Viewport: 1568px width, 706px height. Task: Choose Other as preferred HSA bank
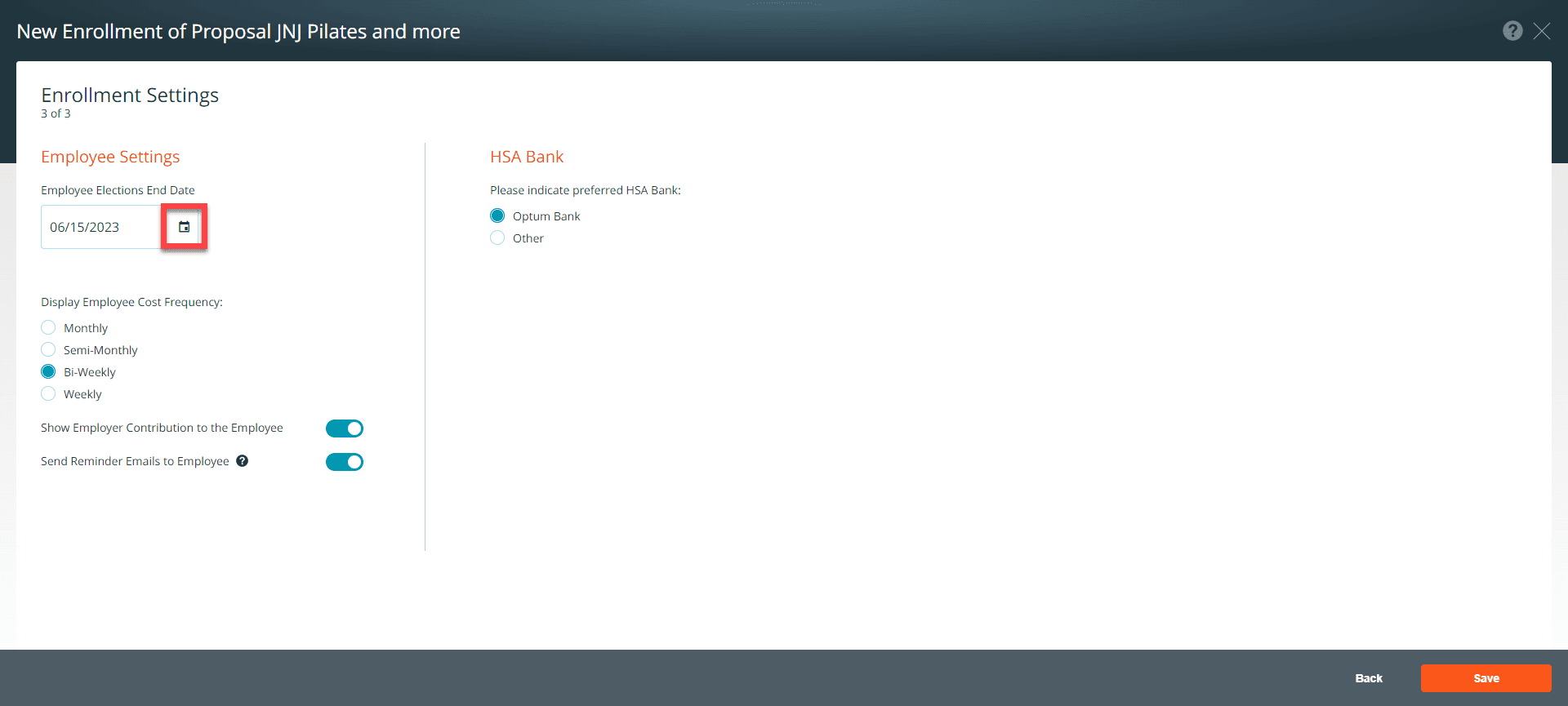(x=497, y=238)
